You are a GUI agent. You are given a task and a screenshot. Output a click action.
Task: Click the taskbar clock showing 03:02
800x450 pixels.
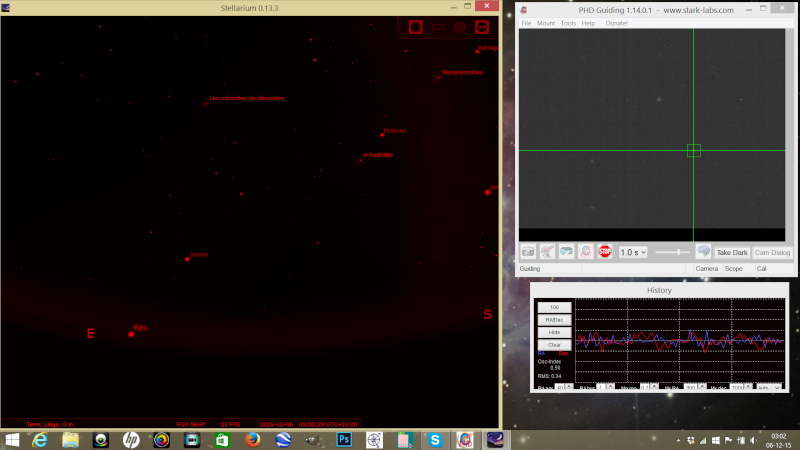[778, 436]
